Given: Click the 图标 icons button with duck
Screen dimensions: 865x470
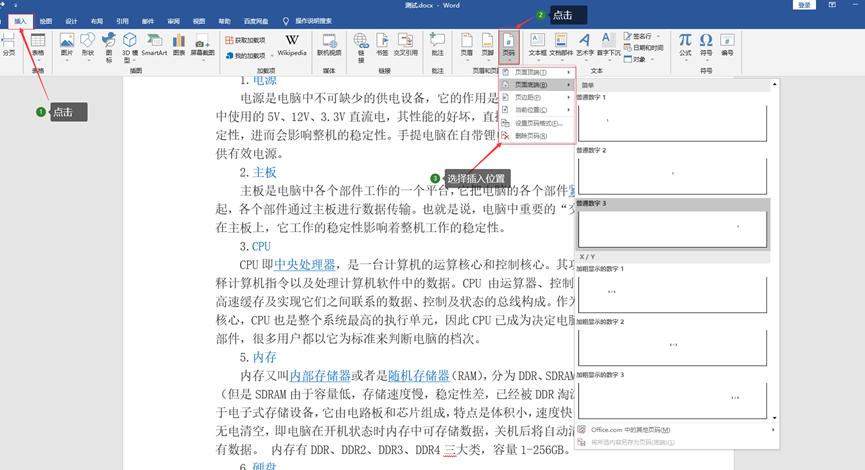Looking at the screenshot, I should point(109,47).
